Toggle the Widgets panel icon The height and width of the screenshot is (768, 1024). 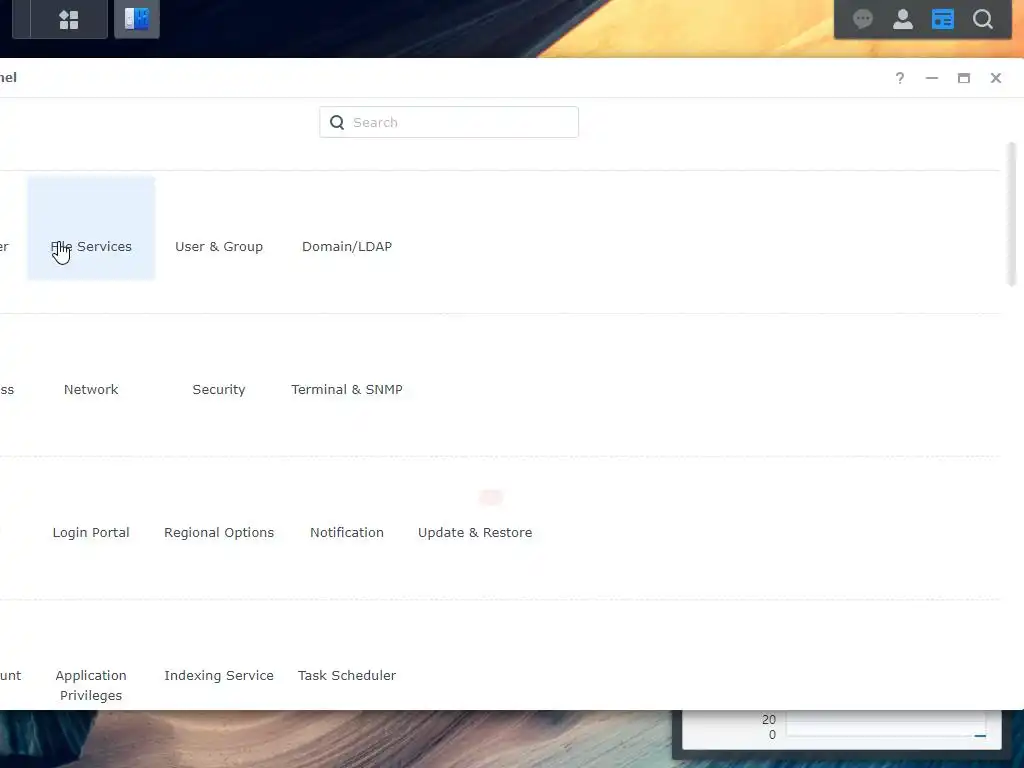tap(942, 19)
